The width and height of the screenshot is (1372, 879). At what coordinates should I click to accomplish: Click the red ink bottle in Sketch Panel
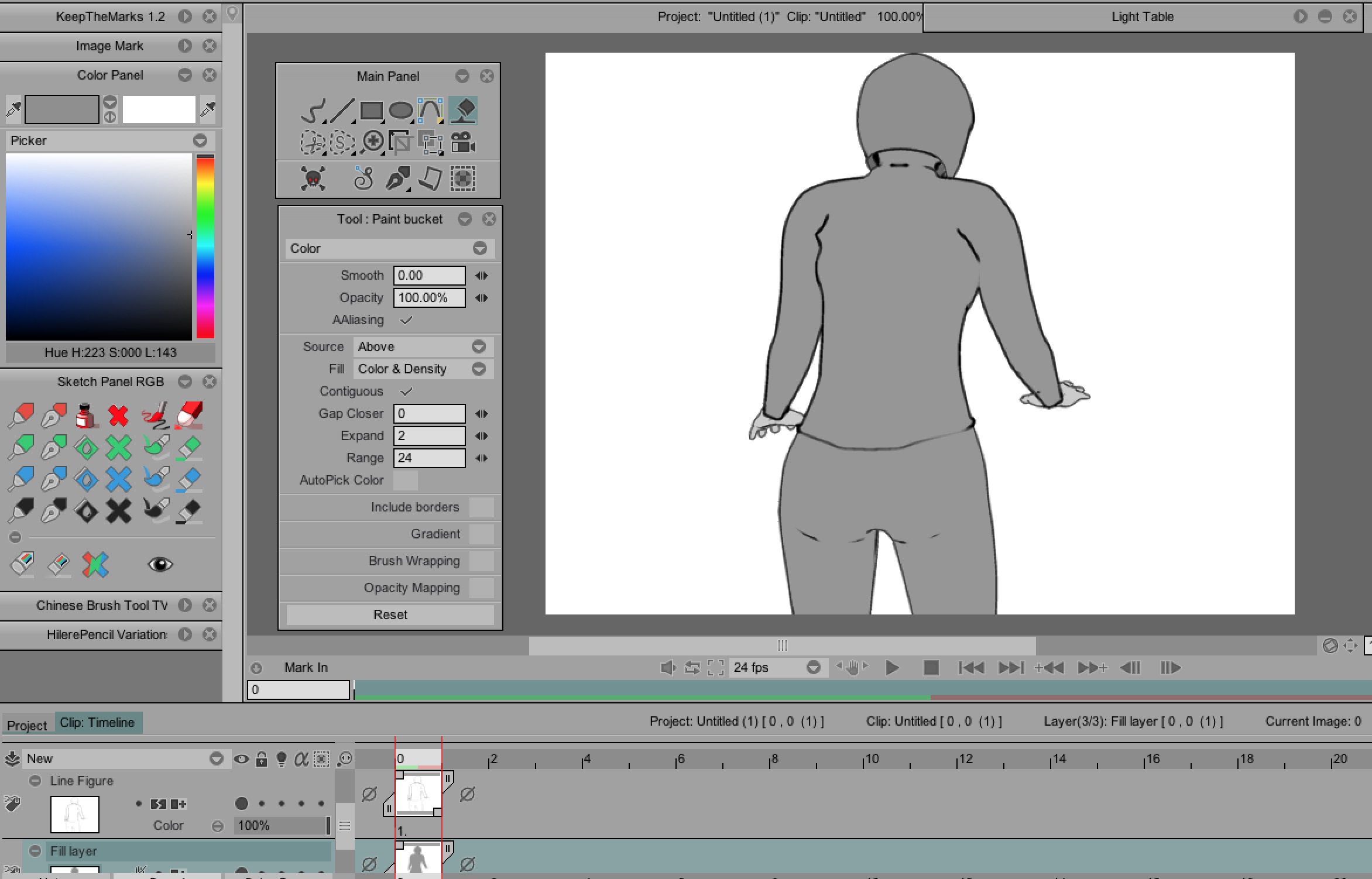[86, 416]
